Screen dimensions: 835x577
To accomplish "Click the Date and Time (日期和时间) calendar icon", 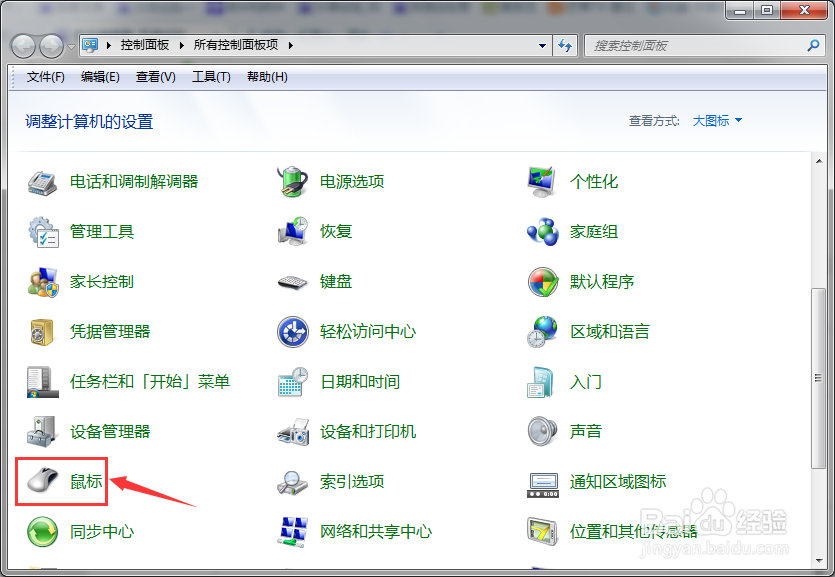I will coord(293,382).
